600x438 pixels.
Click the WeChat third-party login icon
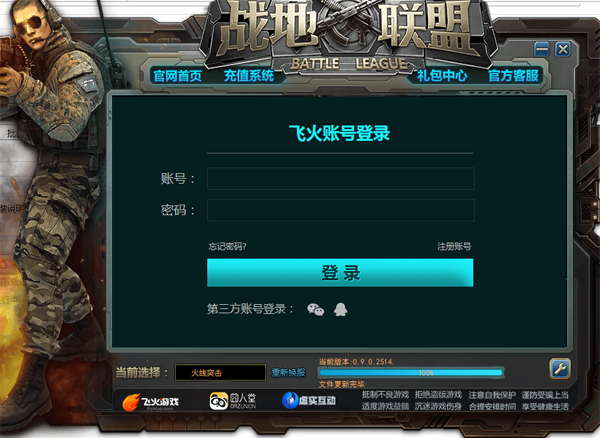coord(315,309)
